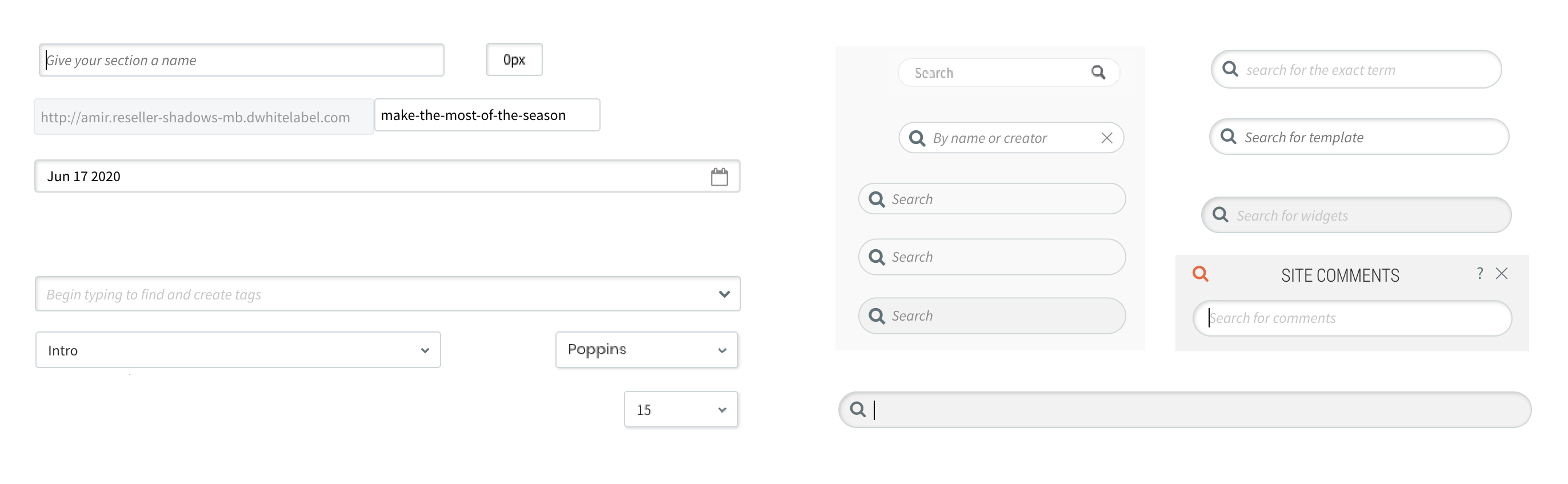This screenshot has height=484, width=1568.
Task: Click the magnifier in Search for widgets
Action: pos(1220,215)
